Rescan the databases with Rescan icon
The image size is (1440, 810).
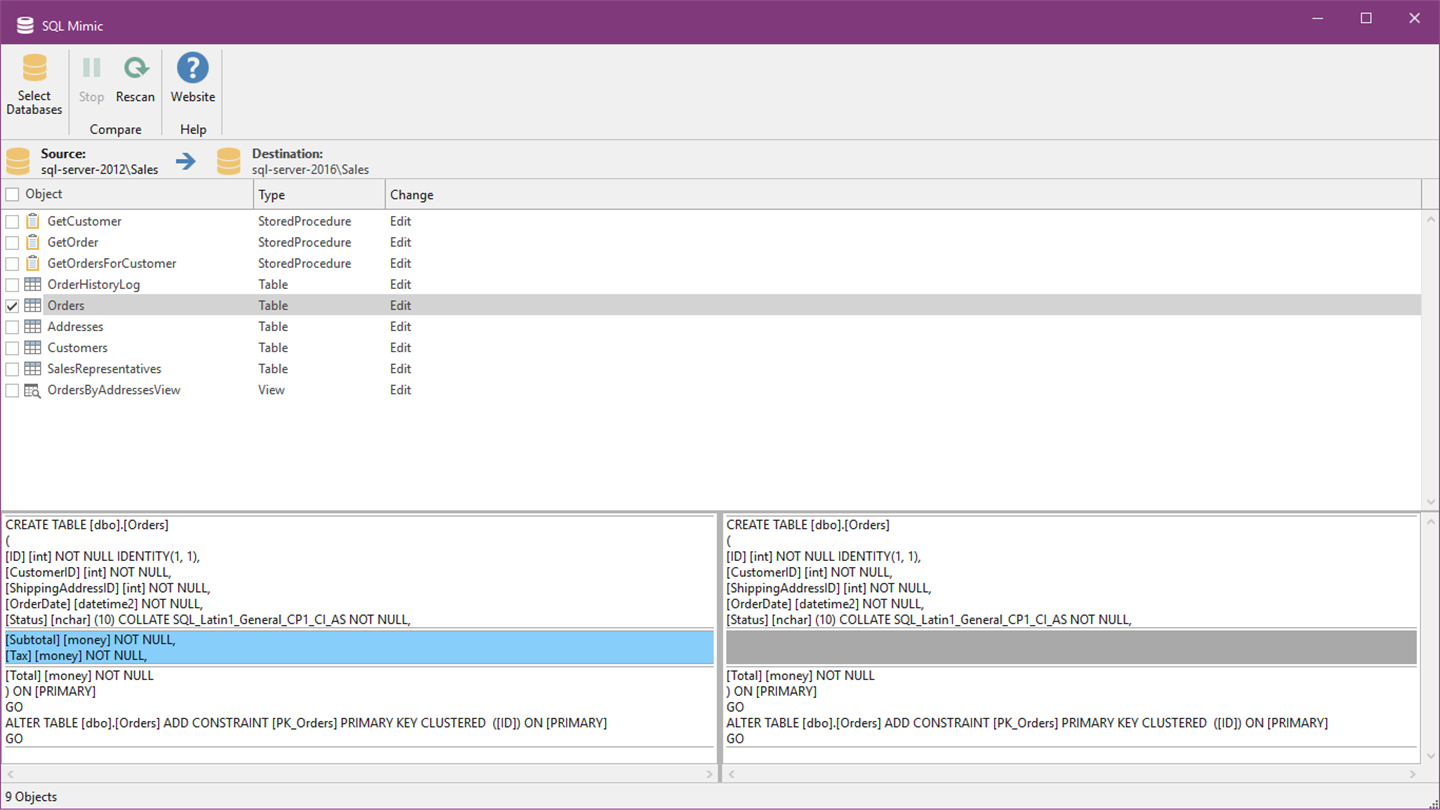click(x=135, y=68)
